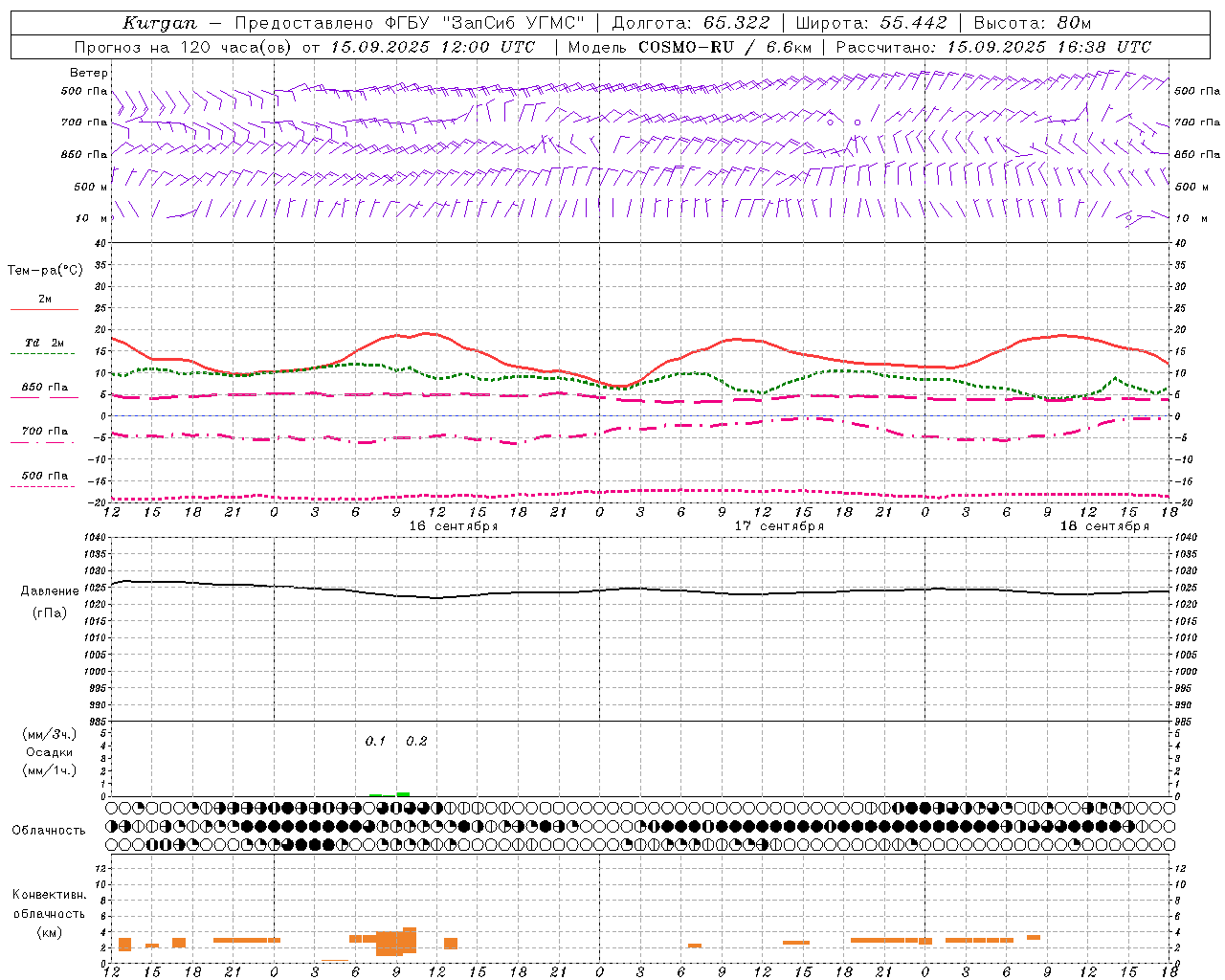This screenshot has height=980, width=1225.
Task: Click the 500 гПа temperature legend entry
Action: pos(44,476)
